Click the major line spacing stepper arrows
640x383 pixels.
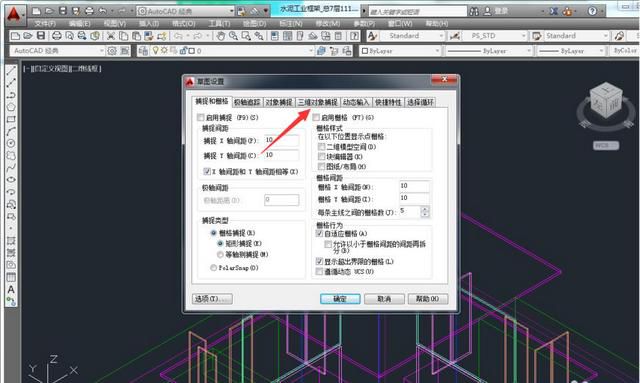[x=425, y=212]
